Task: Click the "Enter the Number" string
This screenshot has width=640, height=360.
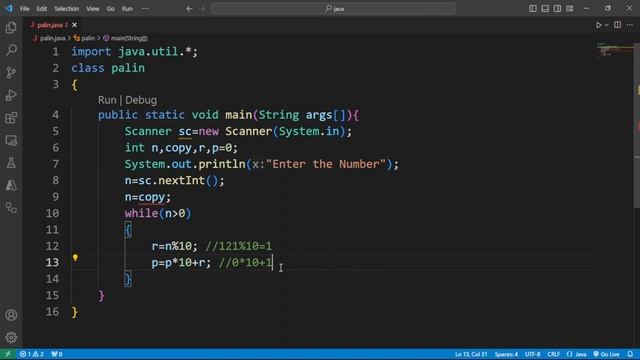Action: [326, 164]
